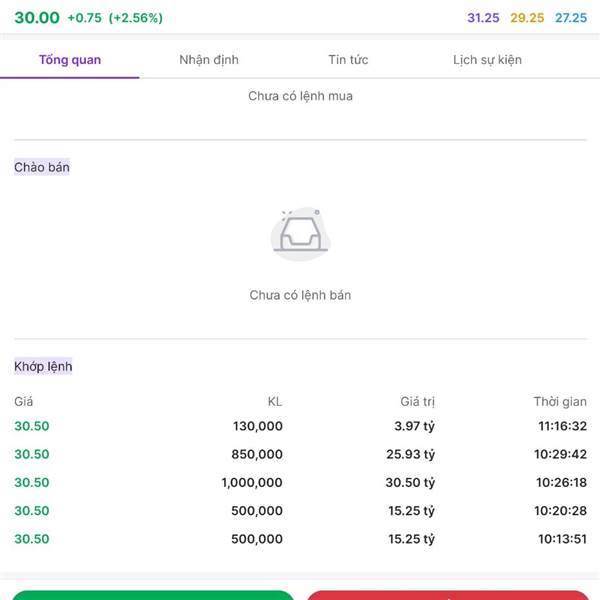Click the empty inbox tray icon

click(x=300, y=234)
